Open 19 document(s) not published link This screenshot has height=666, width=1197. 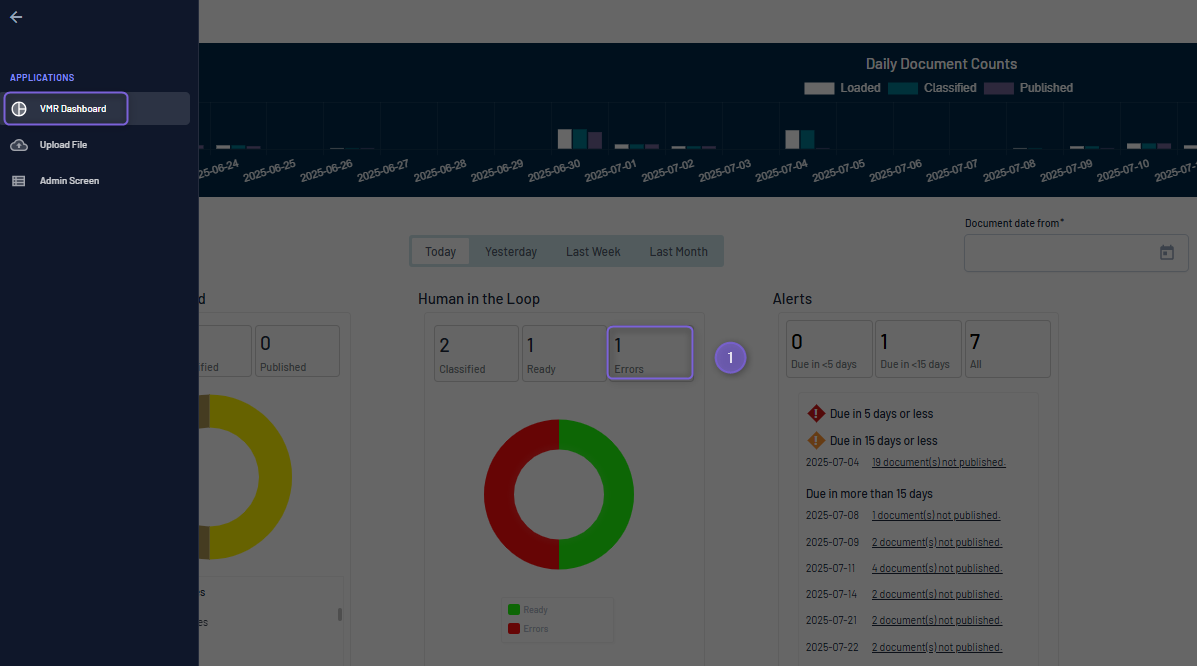(939, 462)
